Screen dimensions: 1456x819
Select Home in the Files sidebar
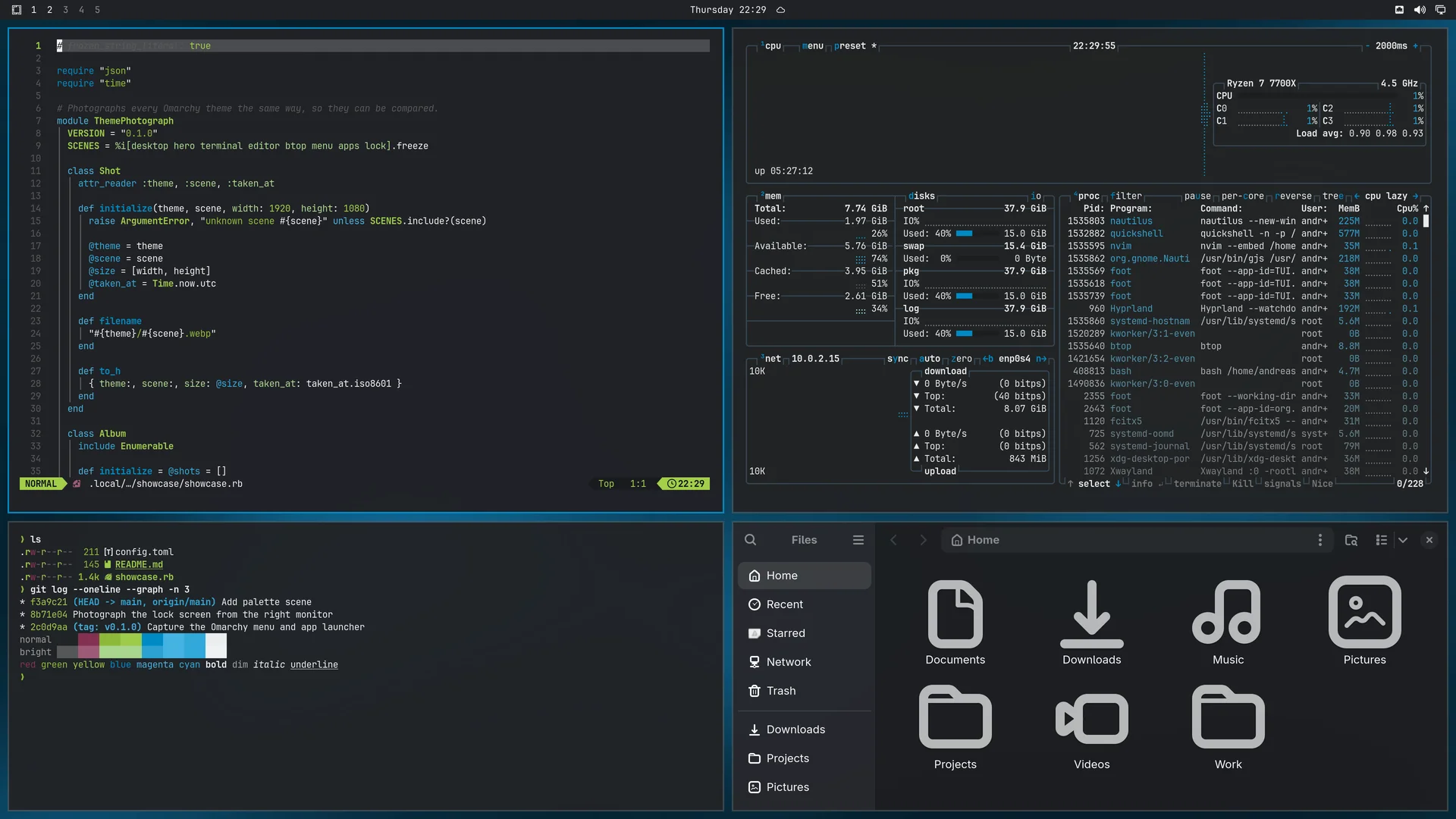[804, 576]
